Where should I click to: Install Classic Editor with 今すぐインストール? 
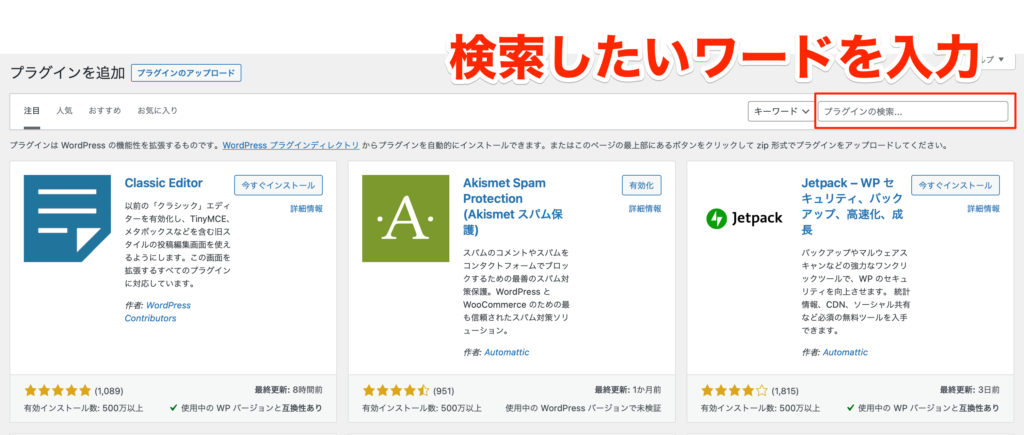278,185
